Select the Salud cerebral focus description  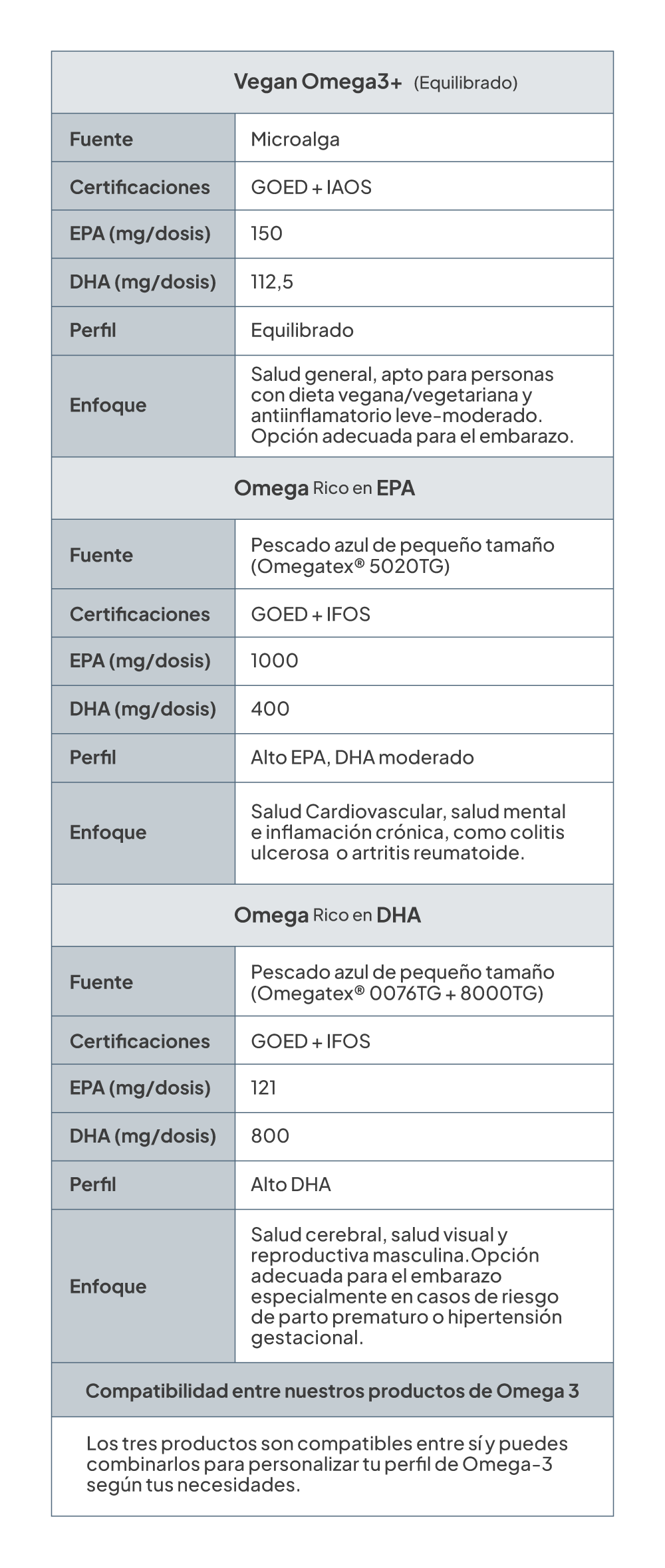pyautogui.click(x=406, y=1286)
